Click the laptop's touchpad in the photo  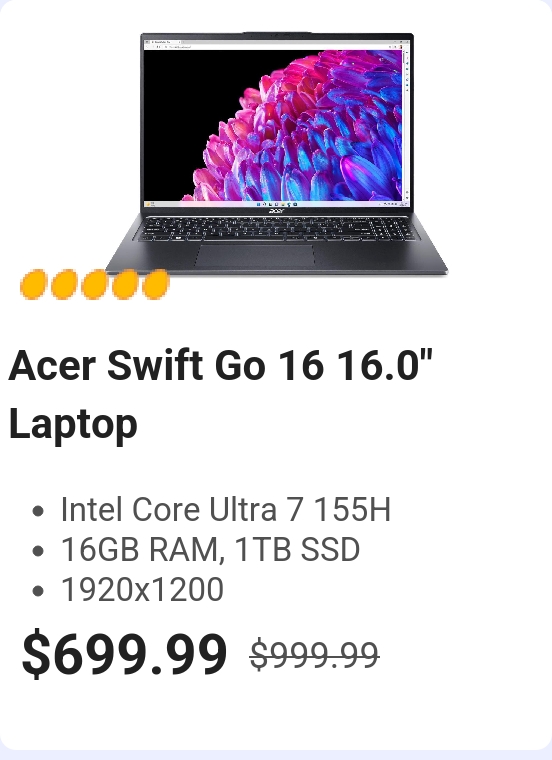[x=255, y=255]
